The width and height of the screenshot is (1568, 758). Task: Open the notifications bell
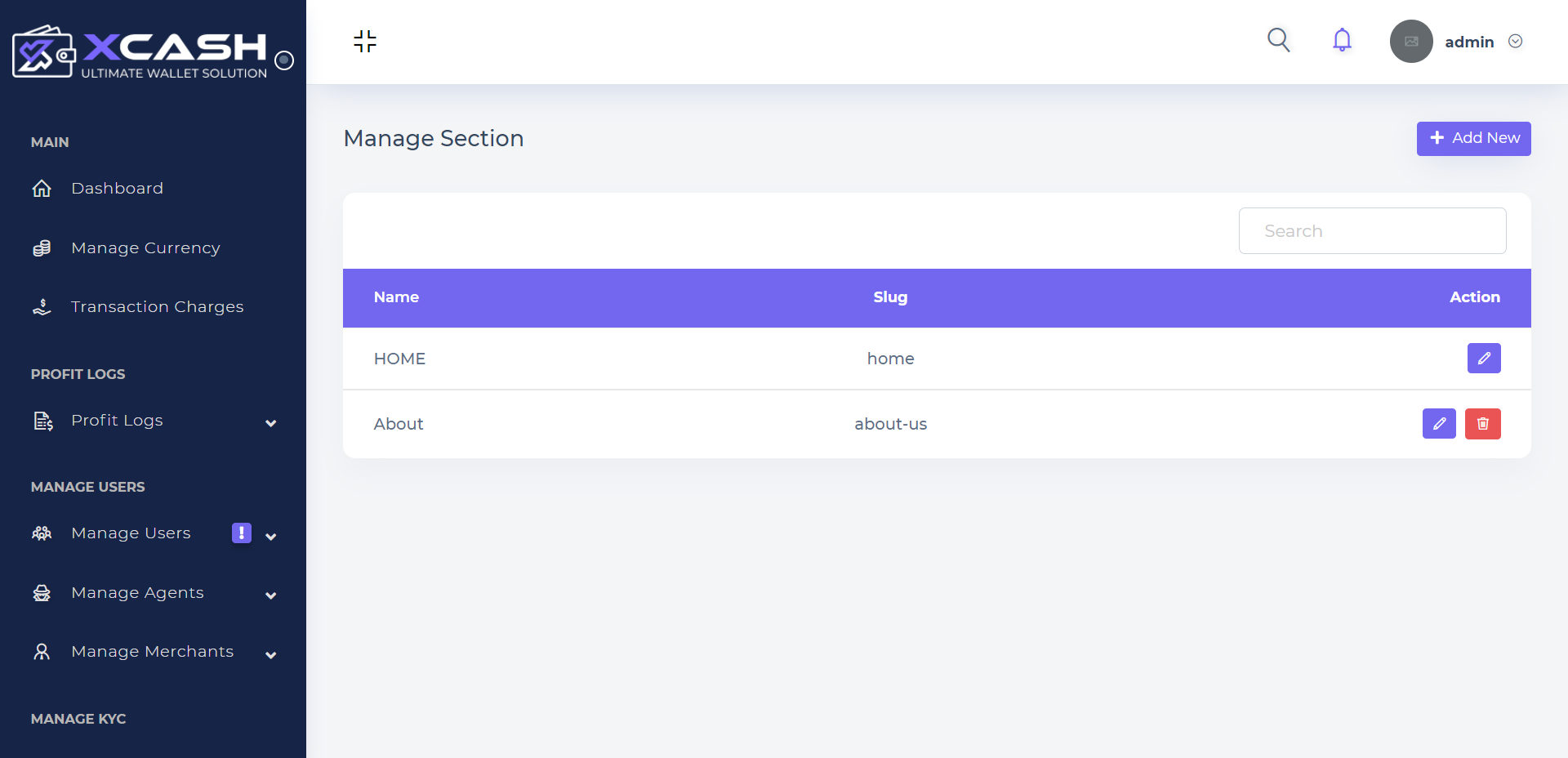1342,40
